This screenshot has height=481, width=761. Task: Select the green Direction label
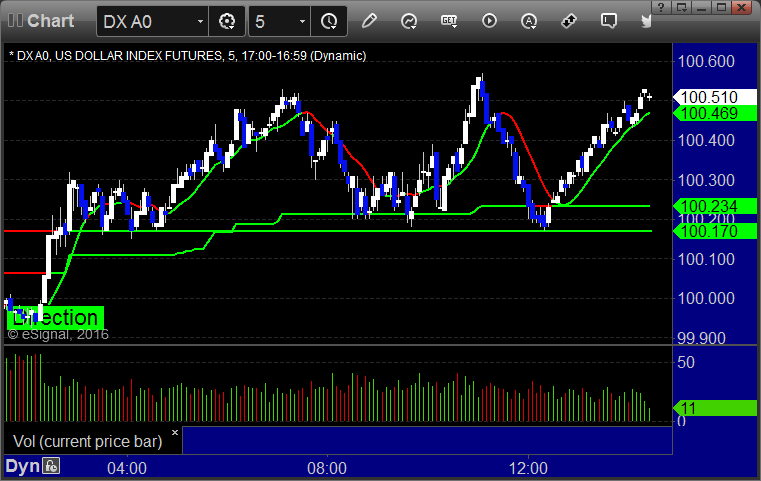[x=55, y=318]
